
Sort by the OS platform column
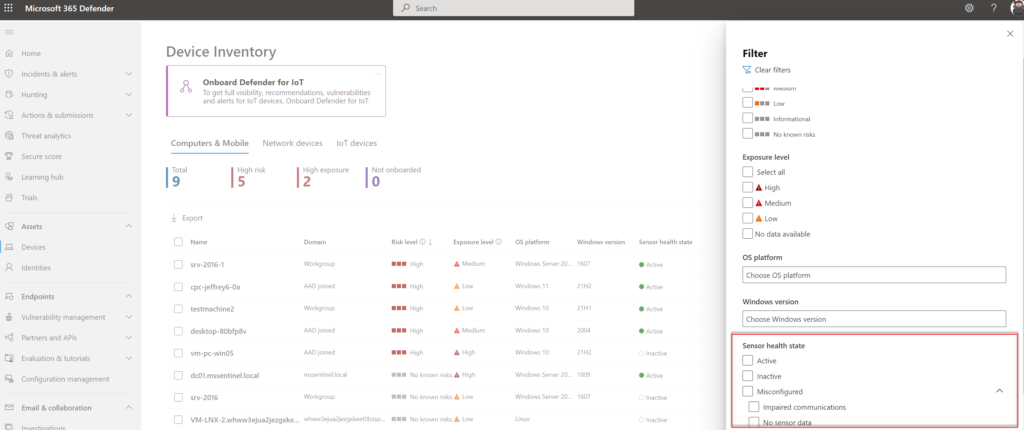point(533,242)
